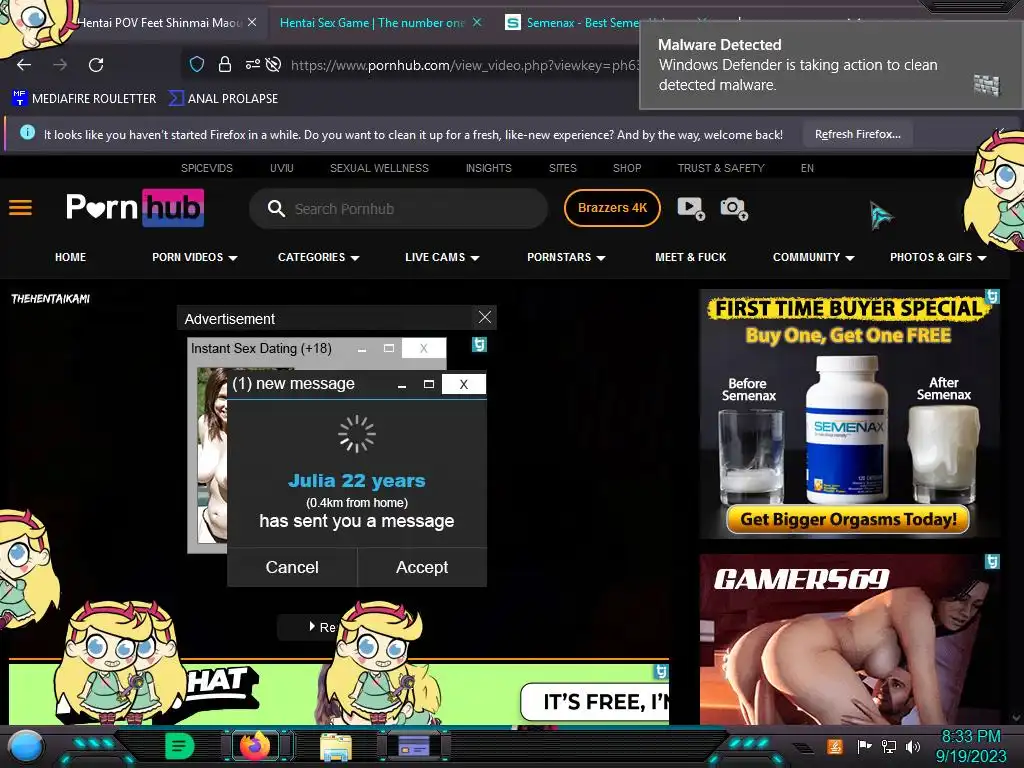The image size is (1024, 768).
Task: Reload the current page
Action: coord(96,65)
